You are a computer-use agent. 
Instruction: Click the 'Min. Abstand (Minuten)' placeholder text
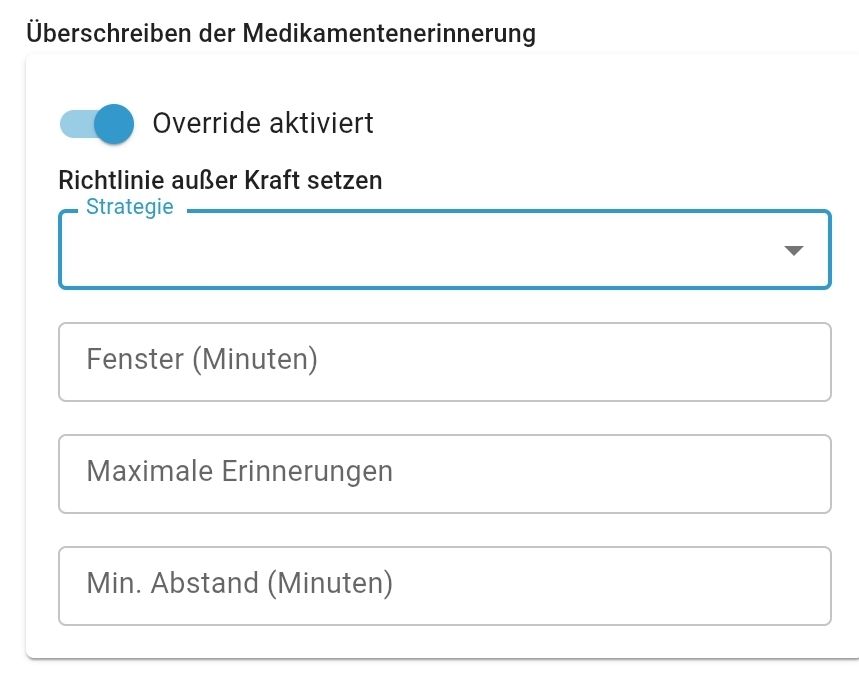(x=239, y=583)
